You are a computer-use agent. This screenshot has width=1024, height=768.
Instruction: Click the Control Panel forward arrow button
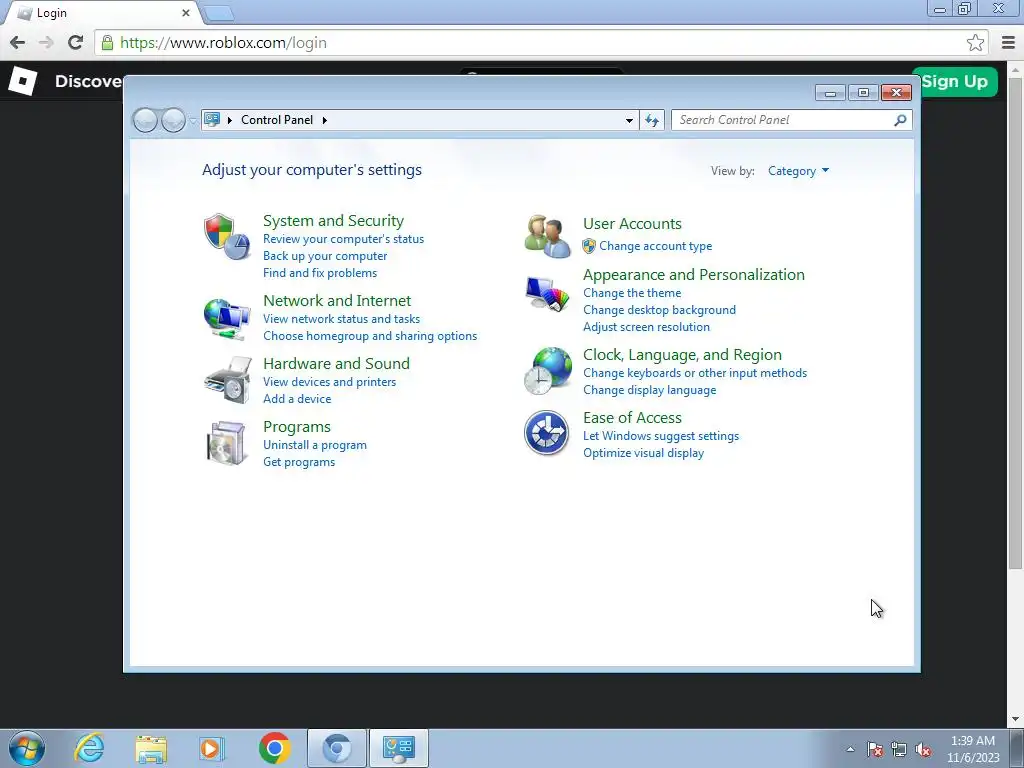point(173,120)
